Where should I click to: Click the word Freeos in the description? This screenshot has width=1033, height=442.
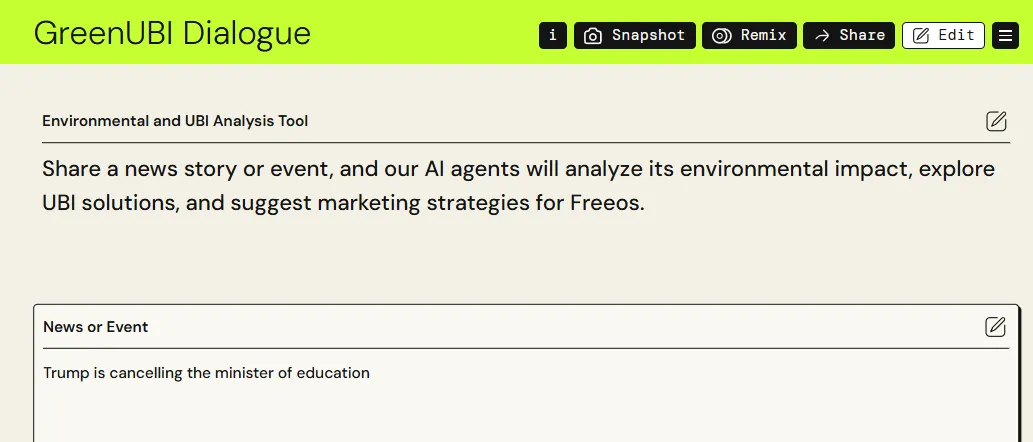pyautogui.click(x=606, y=202)
